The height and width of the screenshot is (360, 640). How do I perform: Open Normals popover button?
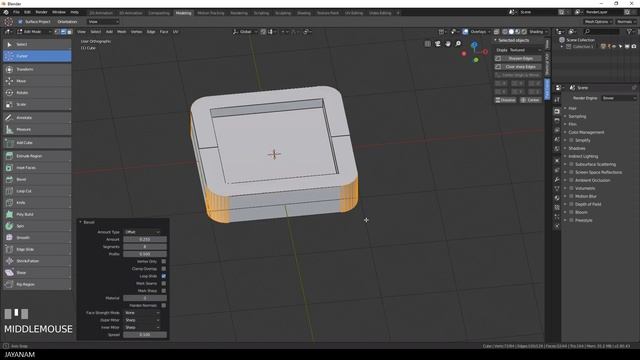coord(626,22)
